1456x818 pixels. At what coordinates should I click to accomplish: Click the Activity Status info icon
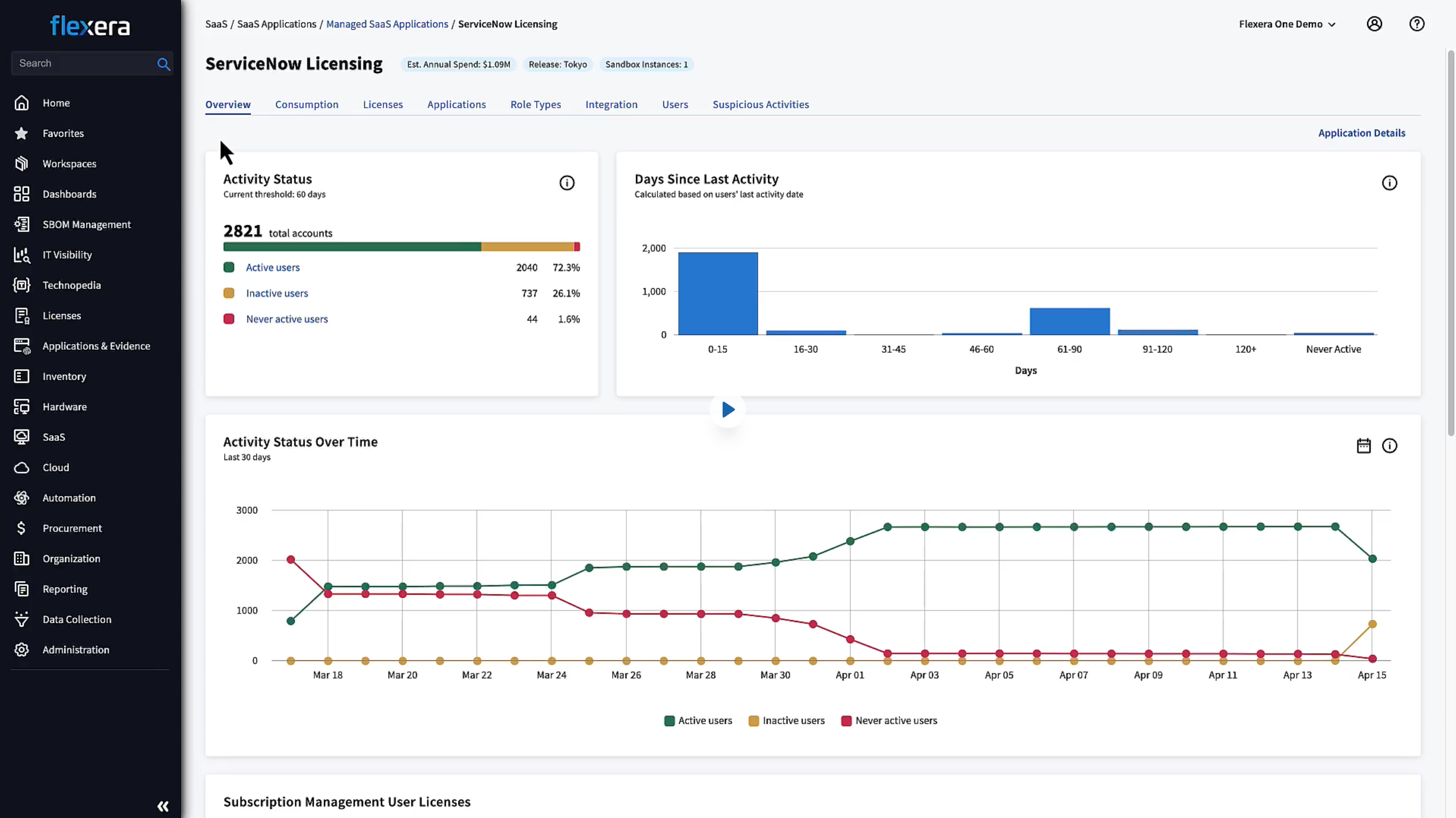pos(567,183)
